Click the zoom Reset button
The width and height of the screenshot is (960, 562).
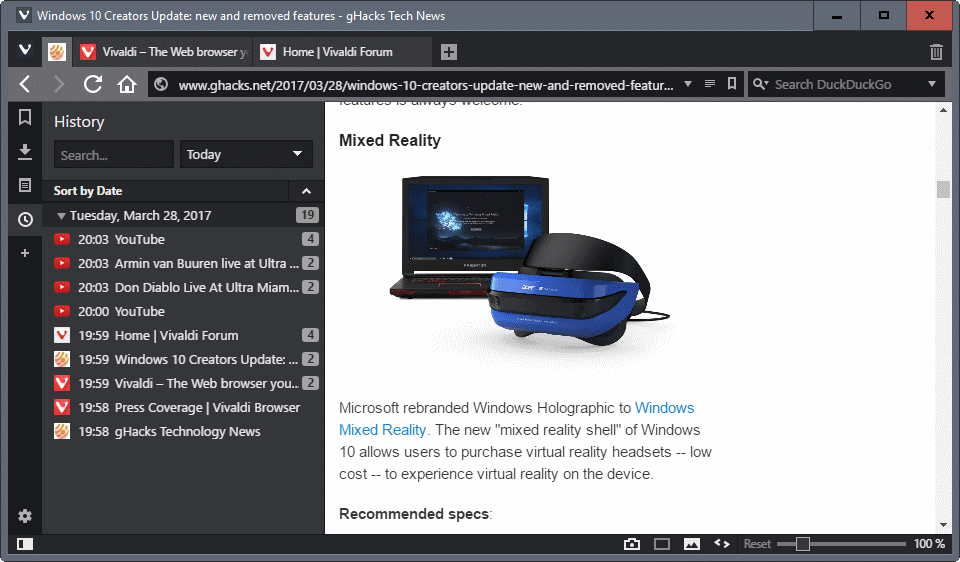757,544
